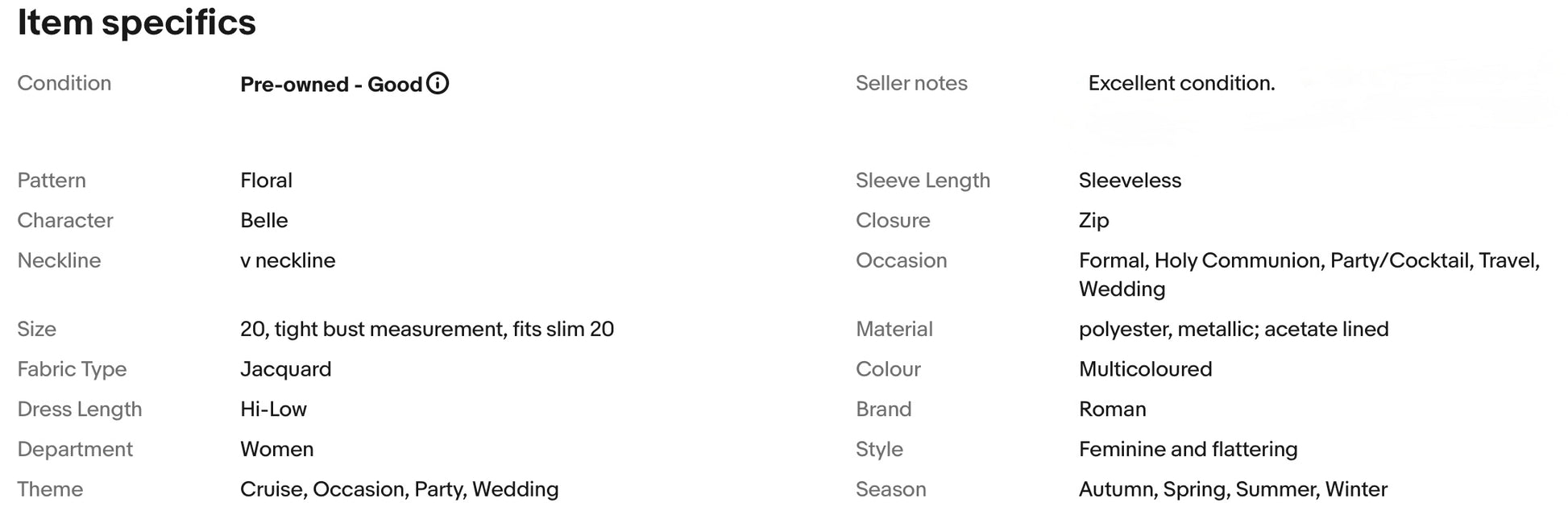This screenshot has height=532, width=1568.
Task: Click the size value mentioning slim 20
Action: 426,329
